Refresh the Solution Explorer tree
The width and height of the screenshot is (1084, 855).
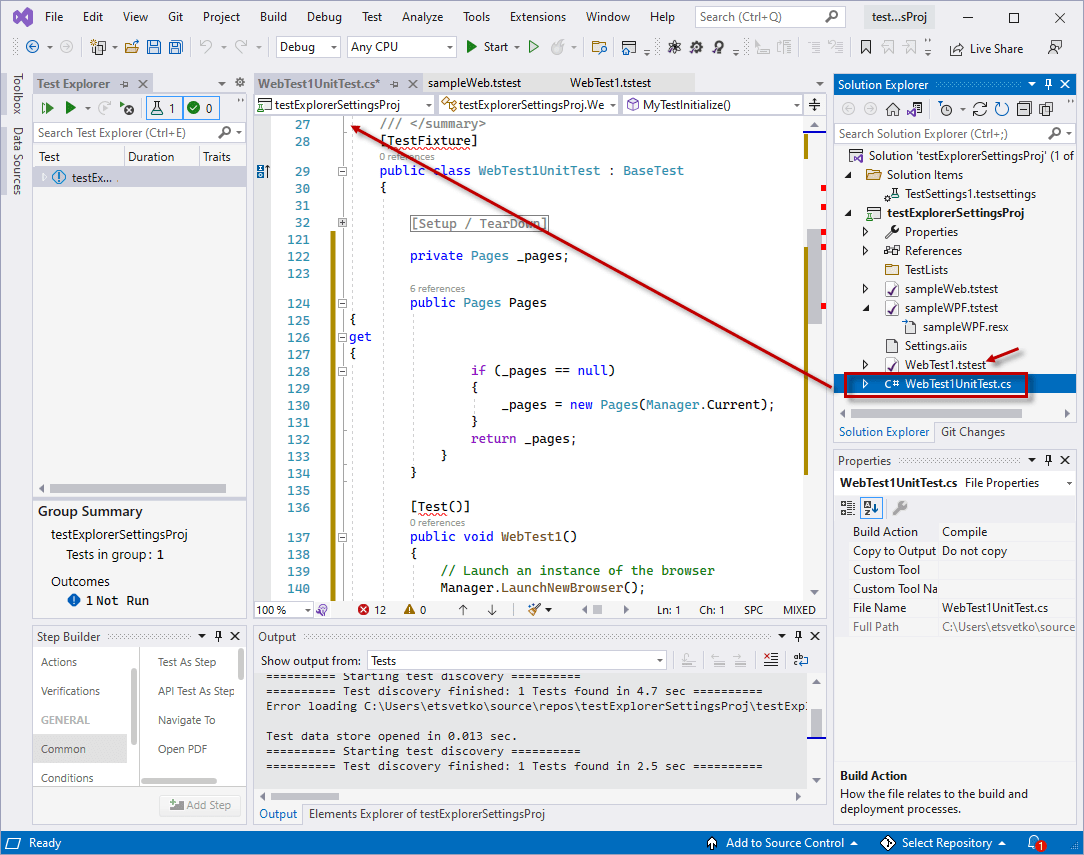(1001, 109)
